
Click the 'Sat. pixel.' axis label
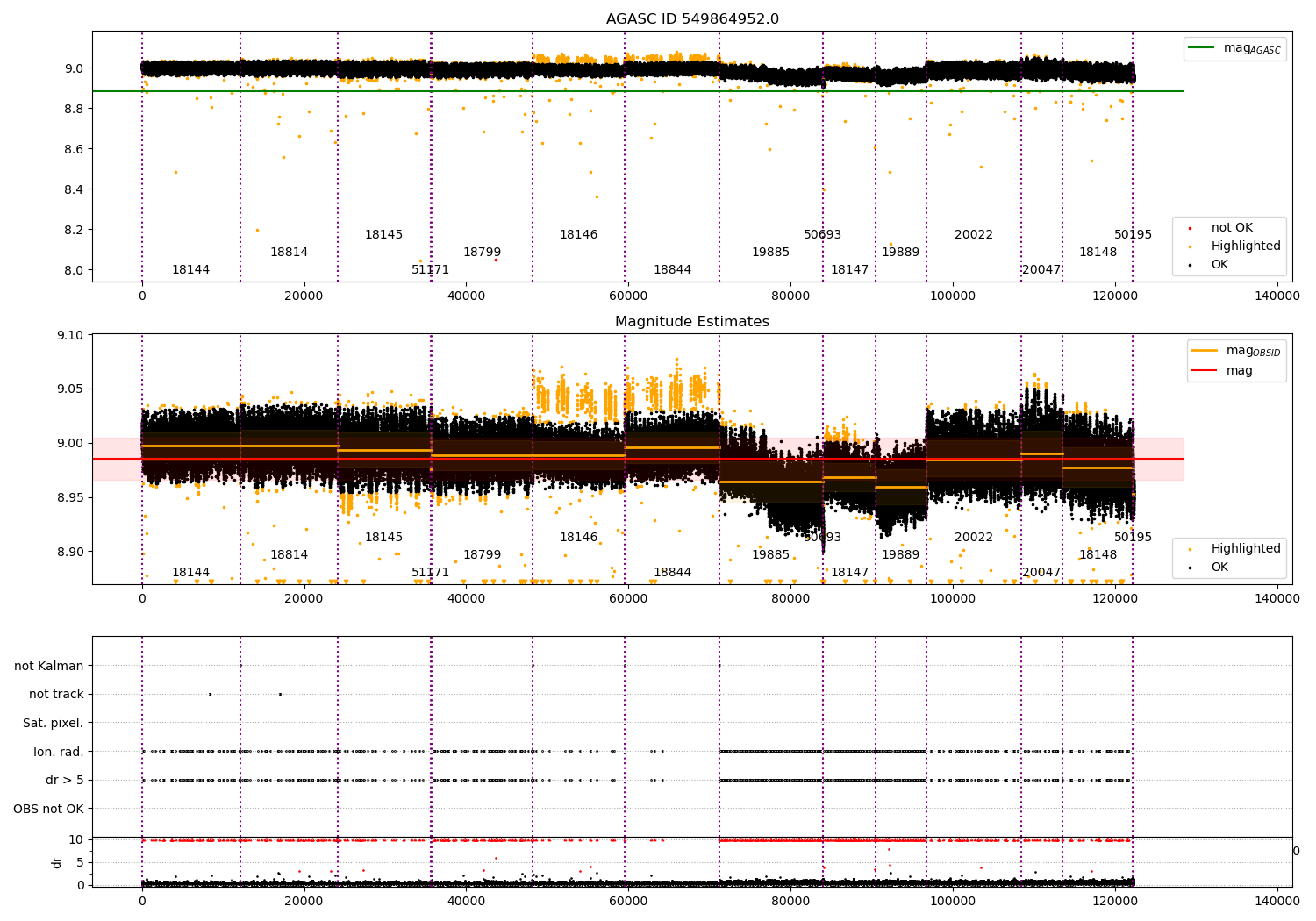coord(54,723)
